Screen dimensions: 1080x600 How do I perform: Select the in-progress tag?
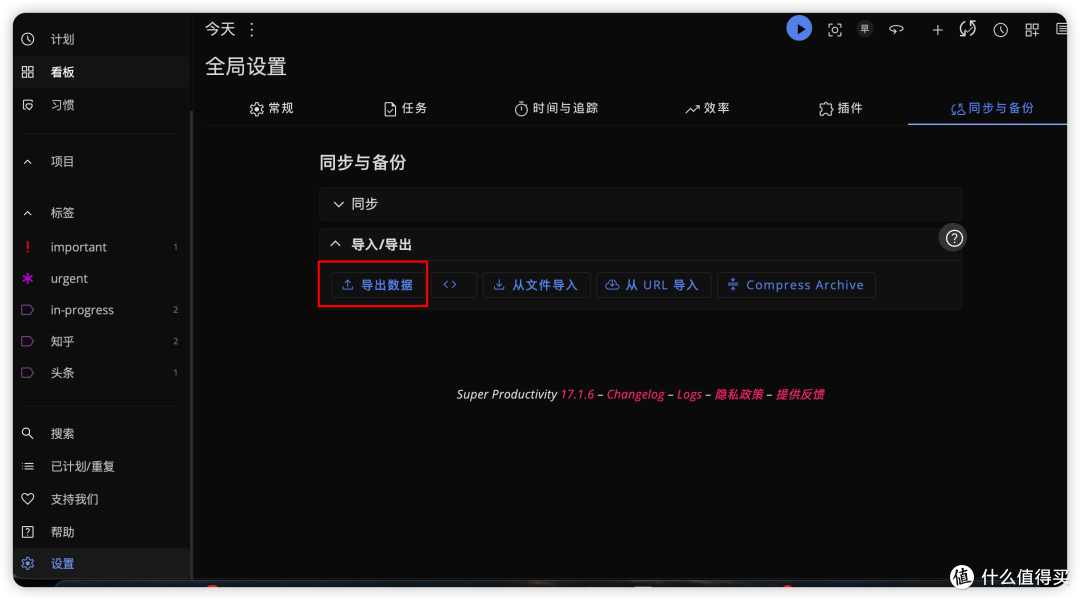coord(101,310)
